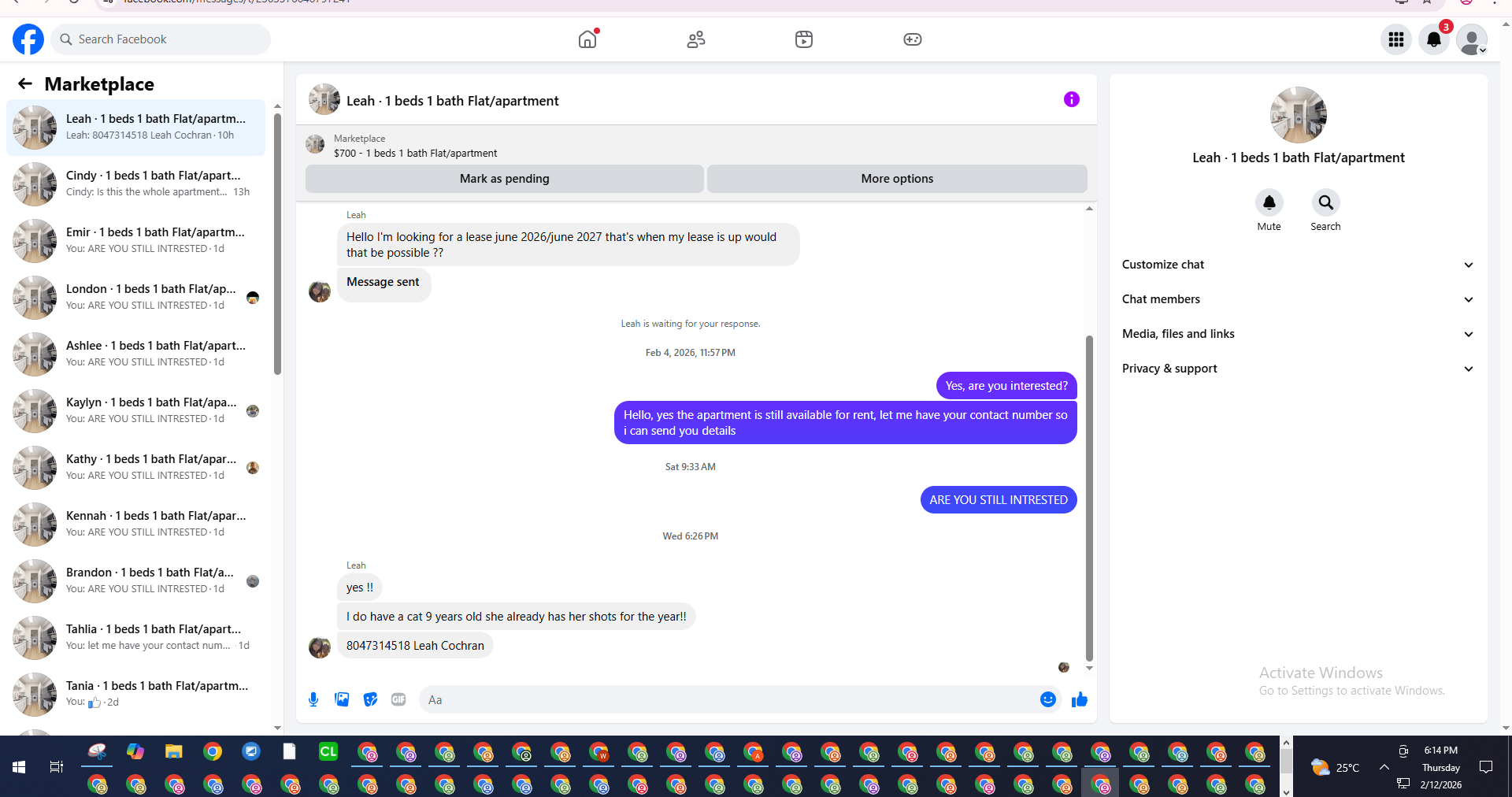Click message '8047314518 Leah Cochran'
Viewport: 1512px width, 797px height.
[x=415, y=646]
